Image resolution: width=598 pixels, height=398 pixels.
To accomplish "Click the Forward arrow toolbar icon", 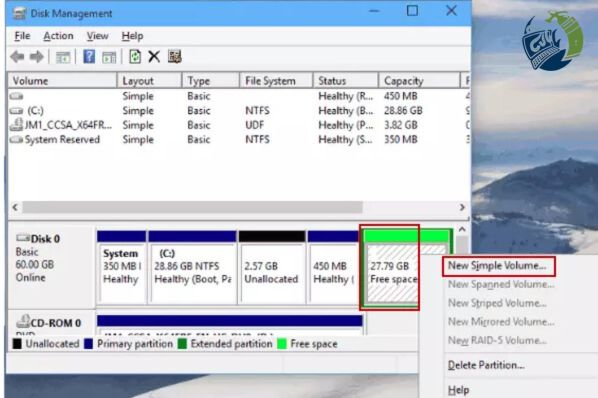I will coord(37,57).
